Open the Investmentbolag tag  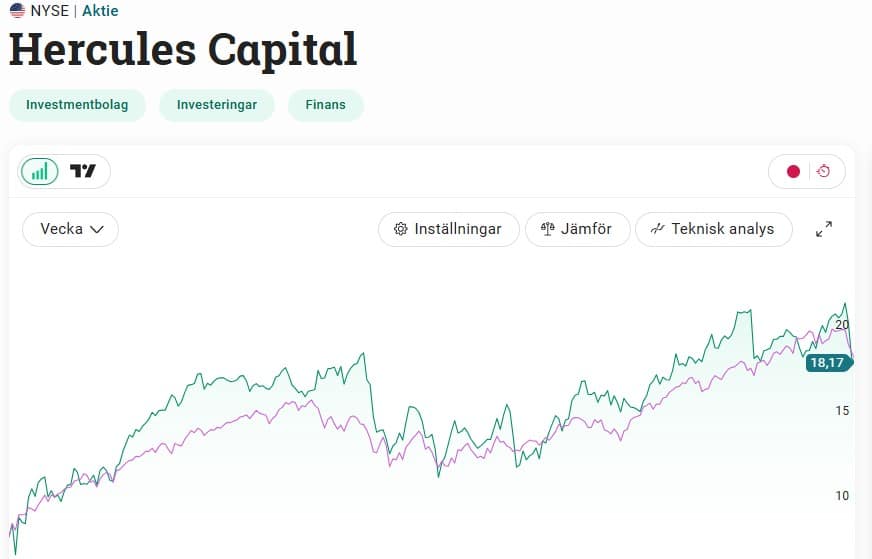pyautogui.click(x=77, y=105)
